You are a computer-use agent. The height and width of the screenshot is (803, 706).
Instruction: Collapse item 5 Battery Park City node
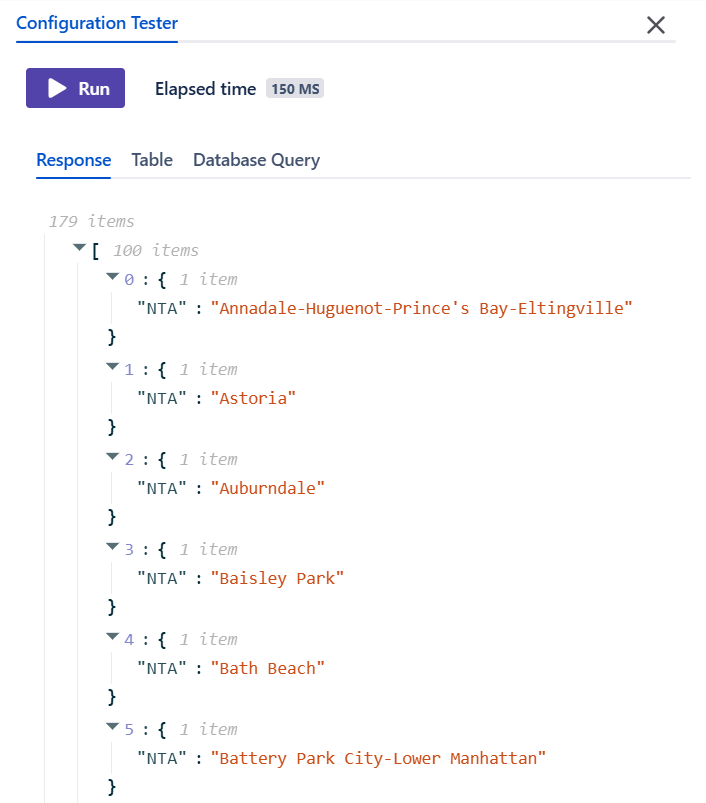[112, 727]
